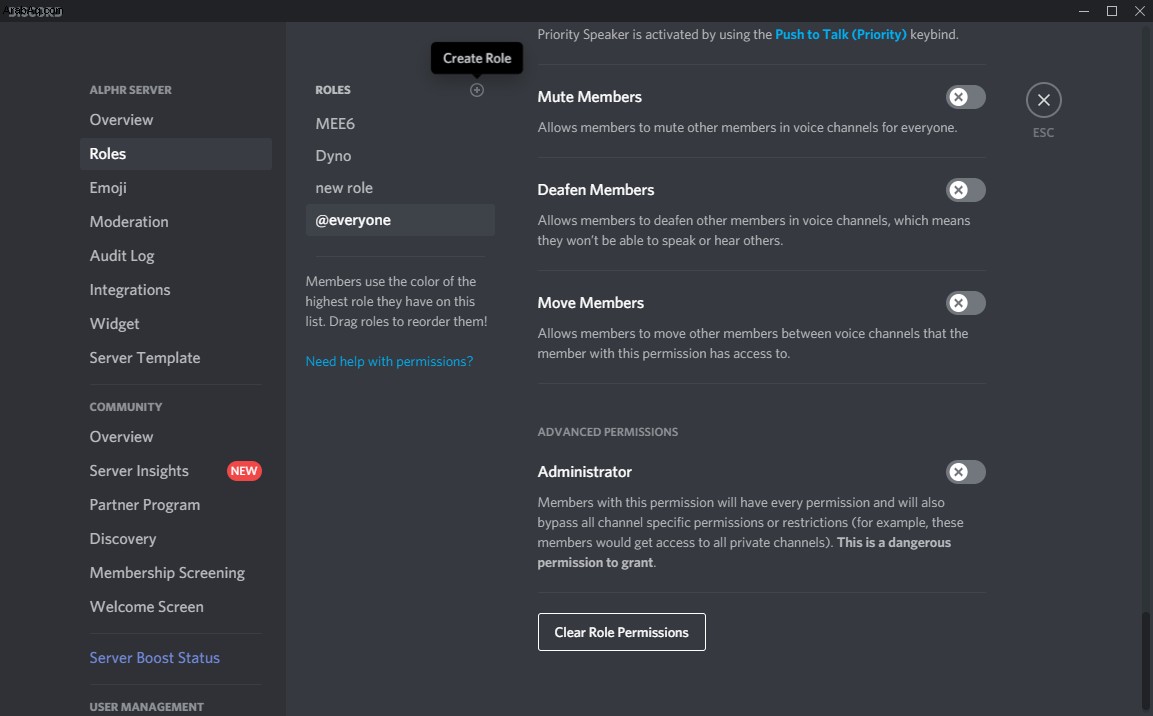Viewport: 1153px width, 716px height.
Task: Open the Membership Screening page
Action: [176, 573]
